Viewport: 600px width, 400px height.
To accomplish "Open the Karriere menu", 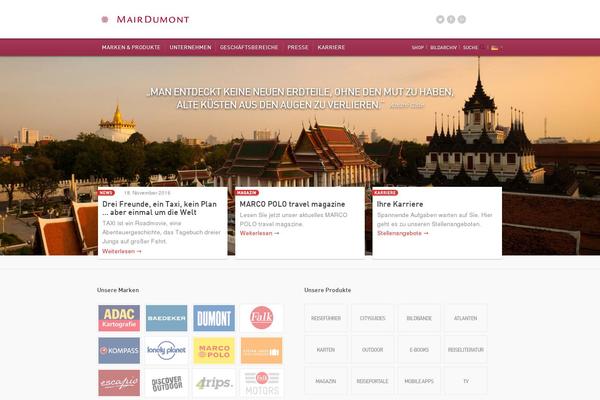I will (331, 47).
